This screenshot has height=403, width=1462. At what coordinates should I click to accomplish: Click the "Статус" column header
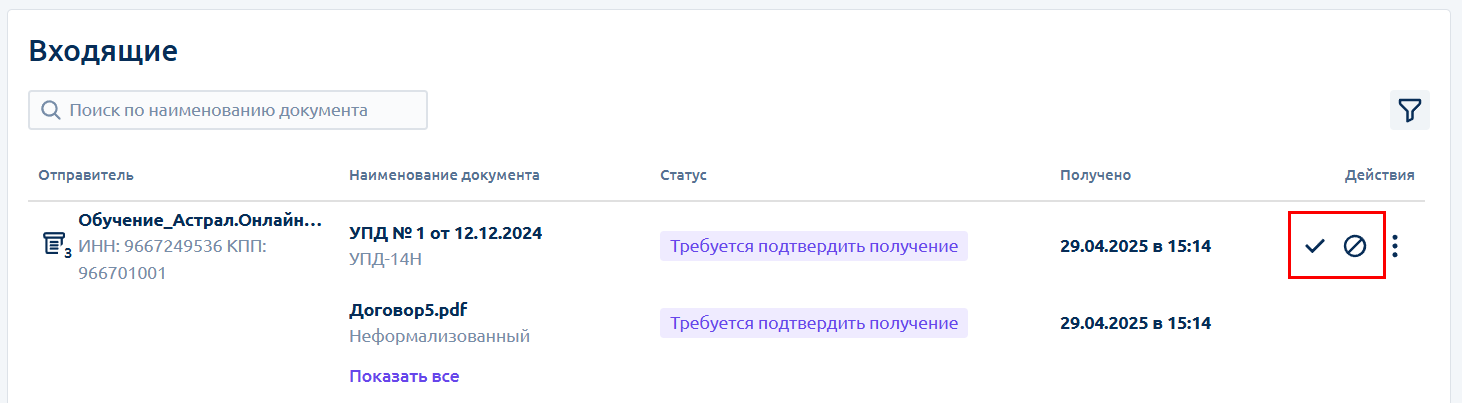683,175
